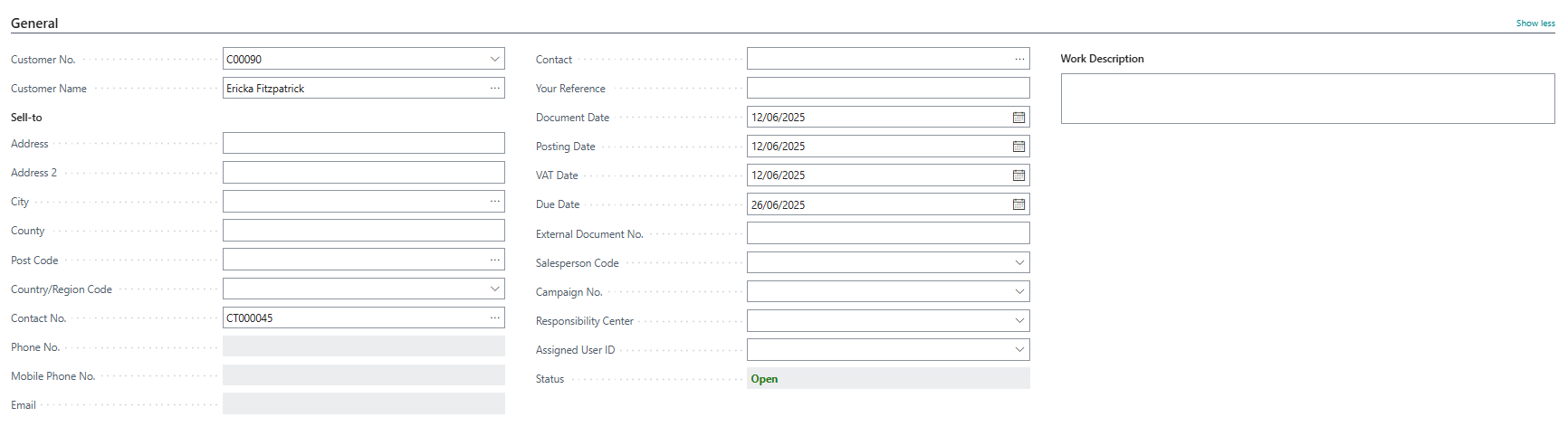Open the Due Date calendar picker

(1018, 204)
